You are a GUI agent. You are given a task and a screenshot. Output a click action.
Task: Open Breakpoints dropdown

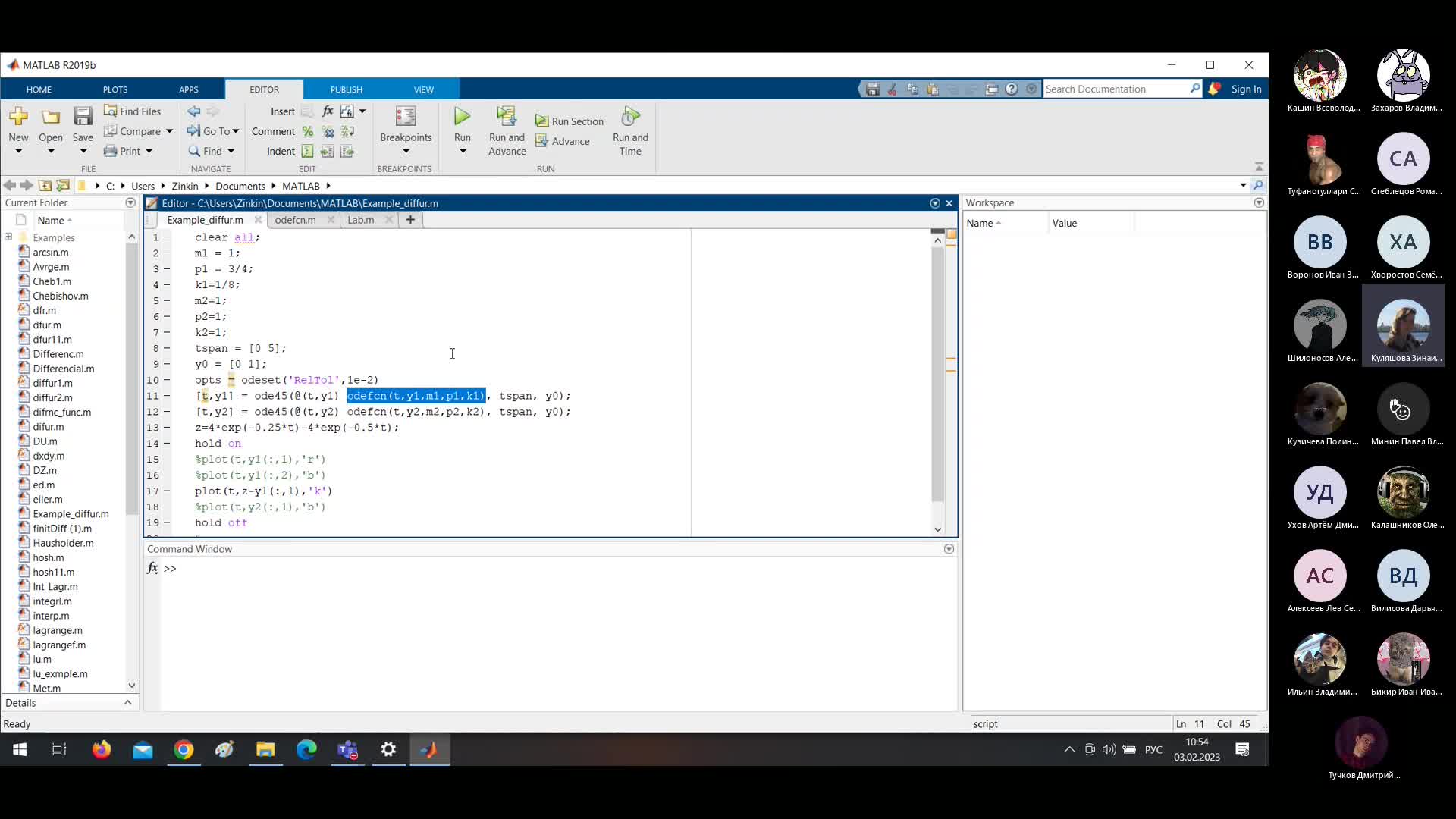406,151
